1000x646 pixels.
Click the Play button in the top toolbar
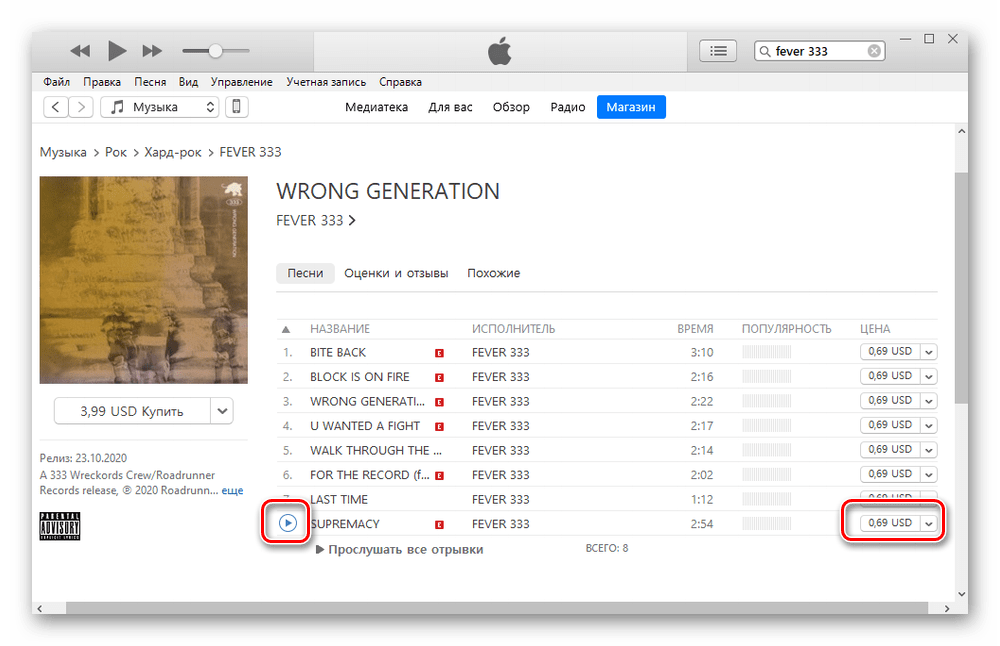(117, 51)
